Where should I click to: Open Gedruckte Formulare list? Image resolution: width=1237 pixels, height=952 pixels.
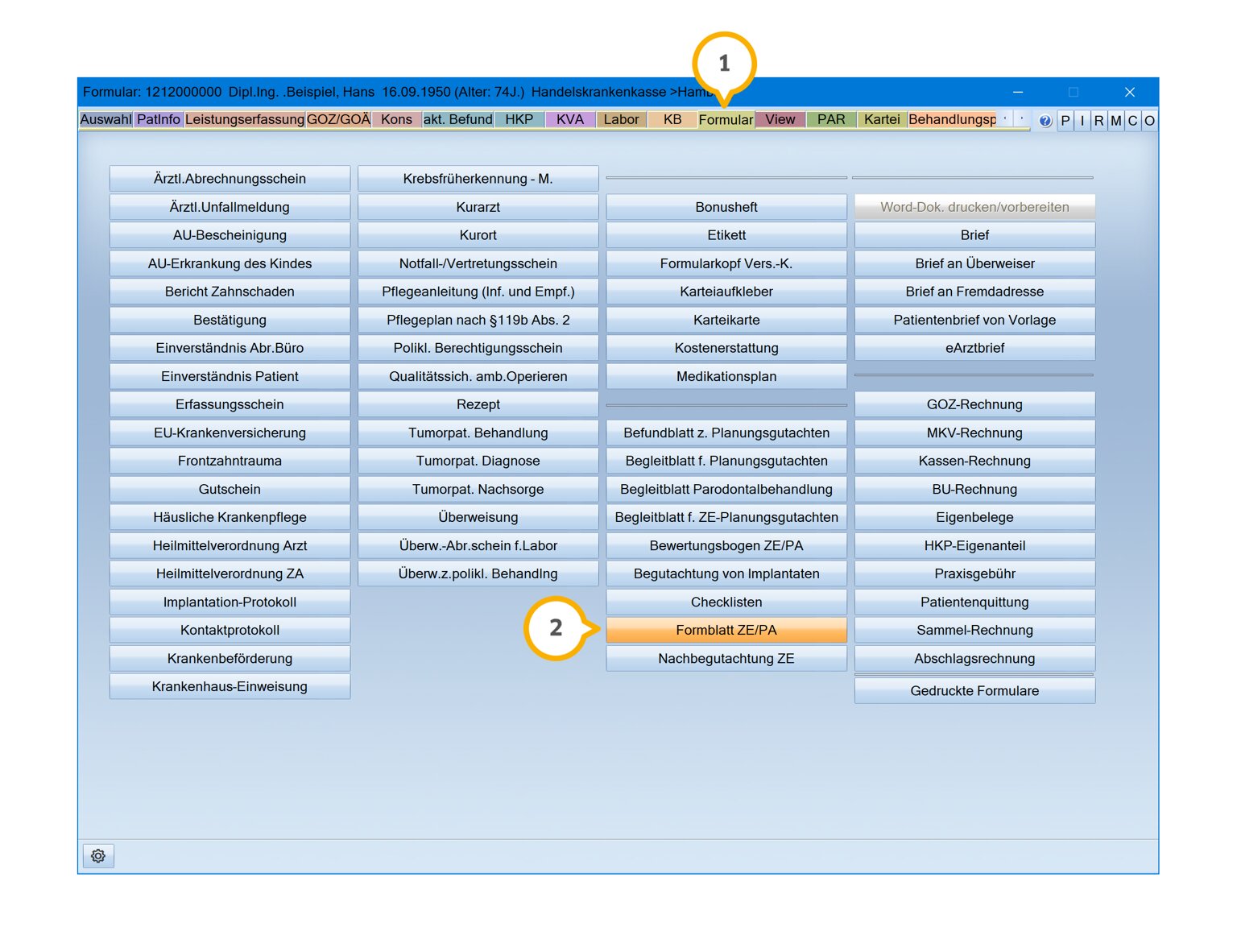[974, 690]
